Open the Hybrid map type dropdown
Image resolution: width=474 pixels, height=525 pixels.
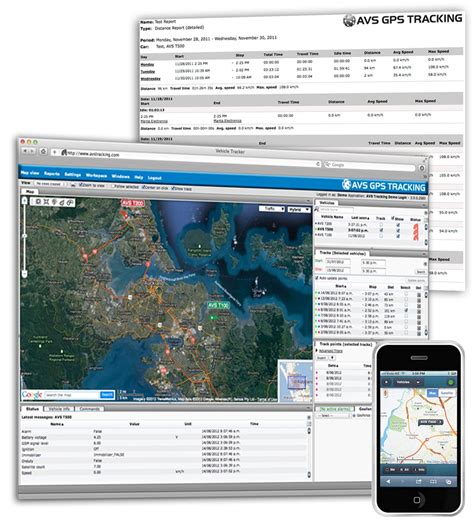[299, 210]
